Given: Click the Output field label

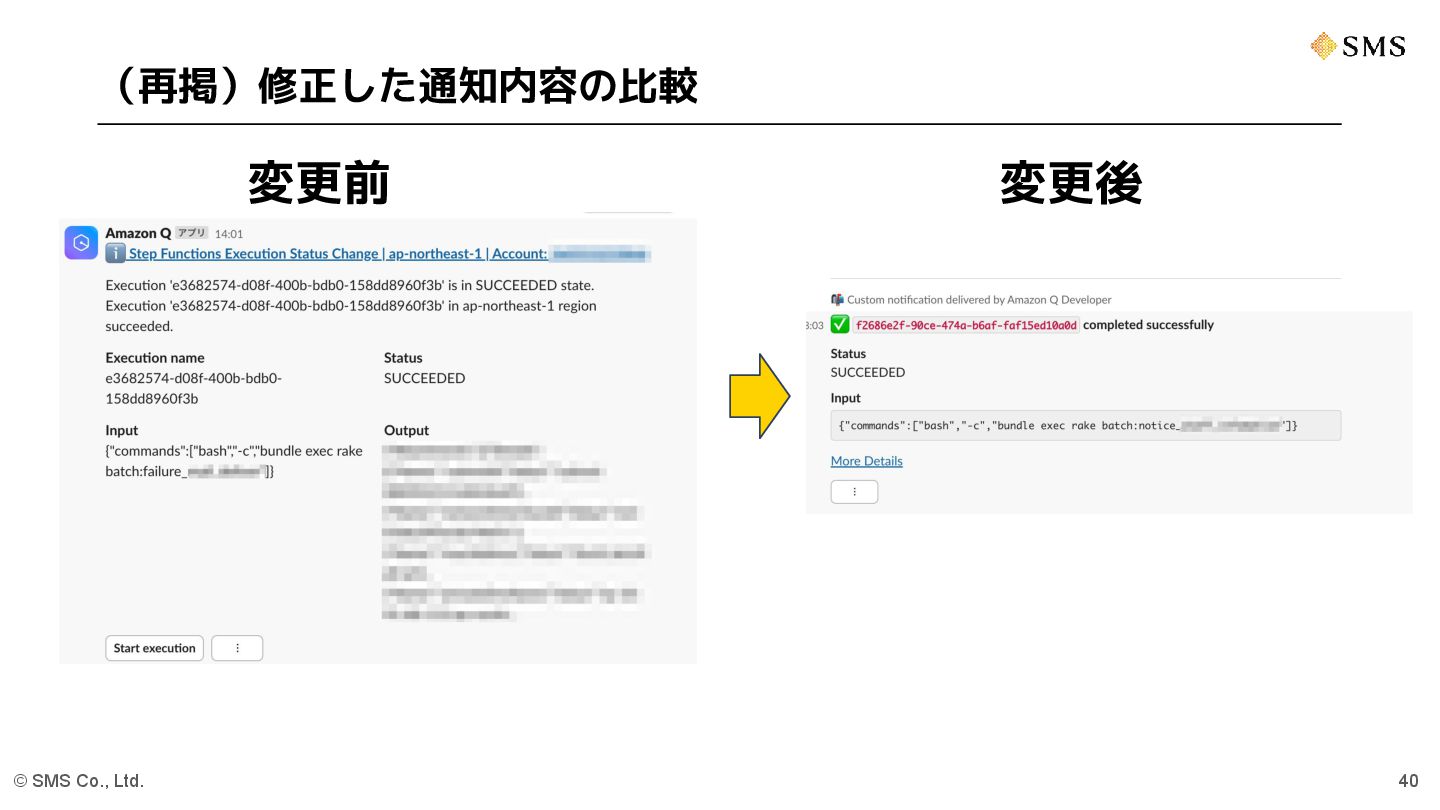Looking at the screenshot, I should [406, 430].
